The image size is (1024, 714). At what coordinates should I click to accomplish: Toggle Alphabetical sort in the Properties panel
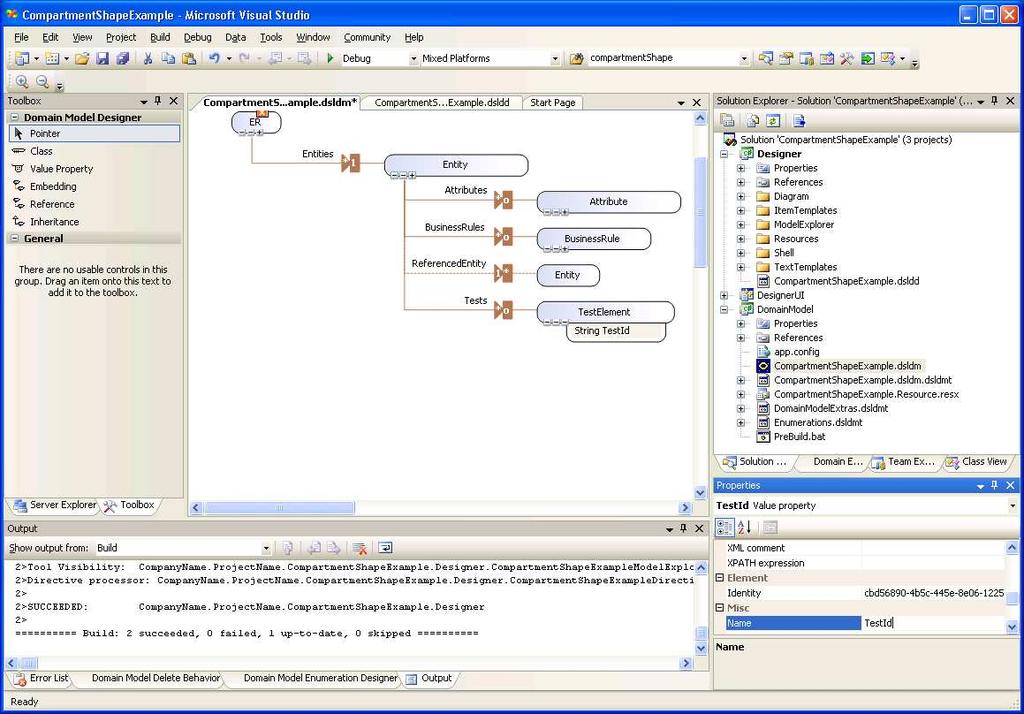click(x=744, y=527)
